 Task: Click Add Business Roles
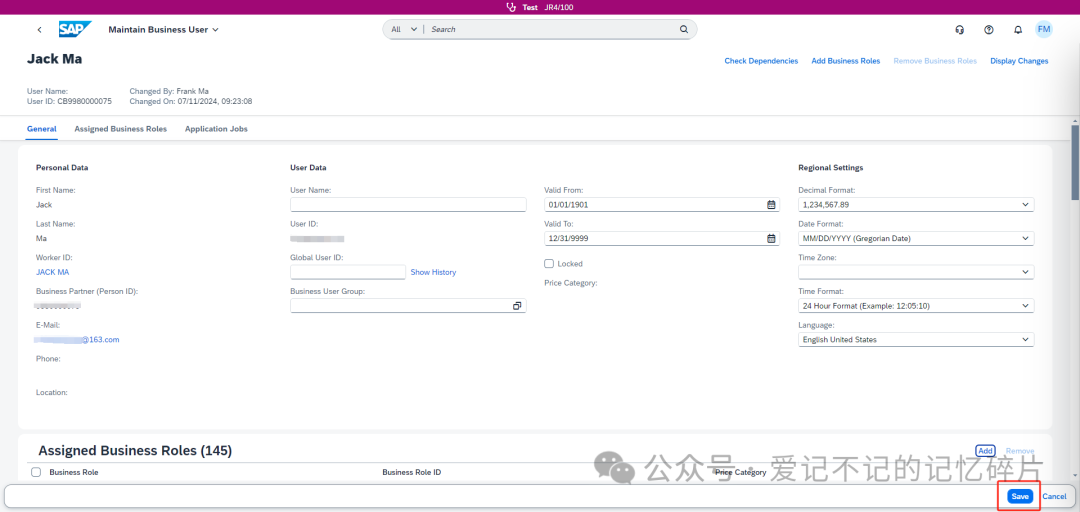[846, 61]
